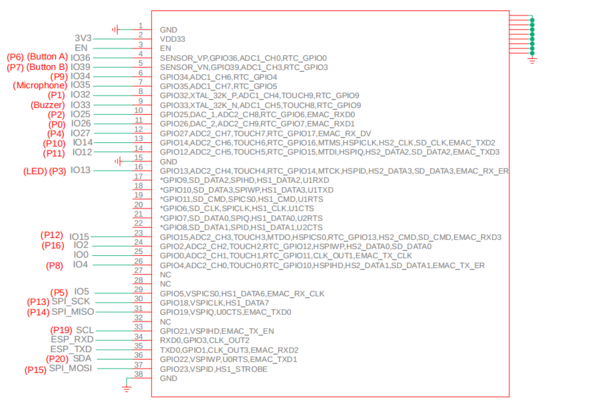Select the IO25 net label

[80, 114]
